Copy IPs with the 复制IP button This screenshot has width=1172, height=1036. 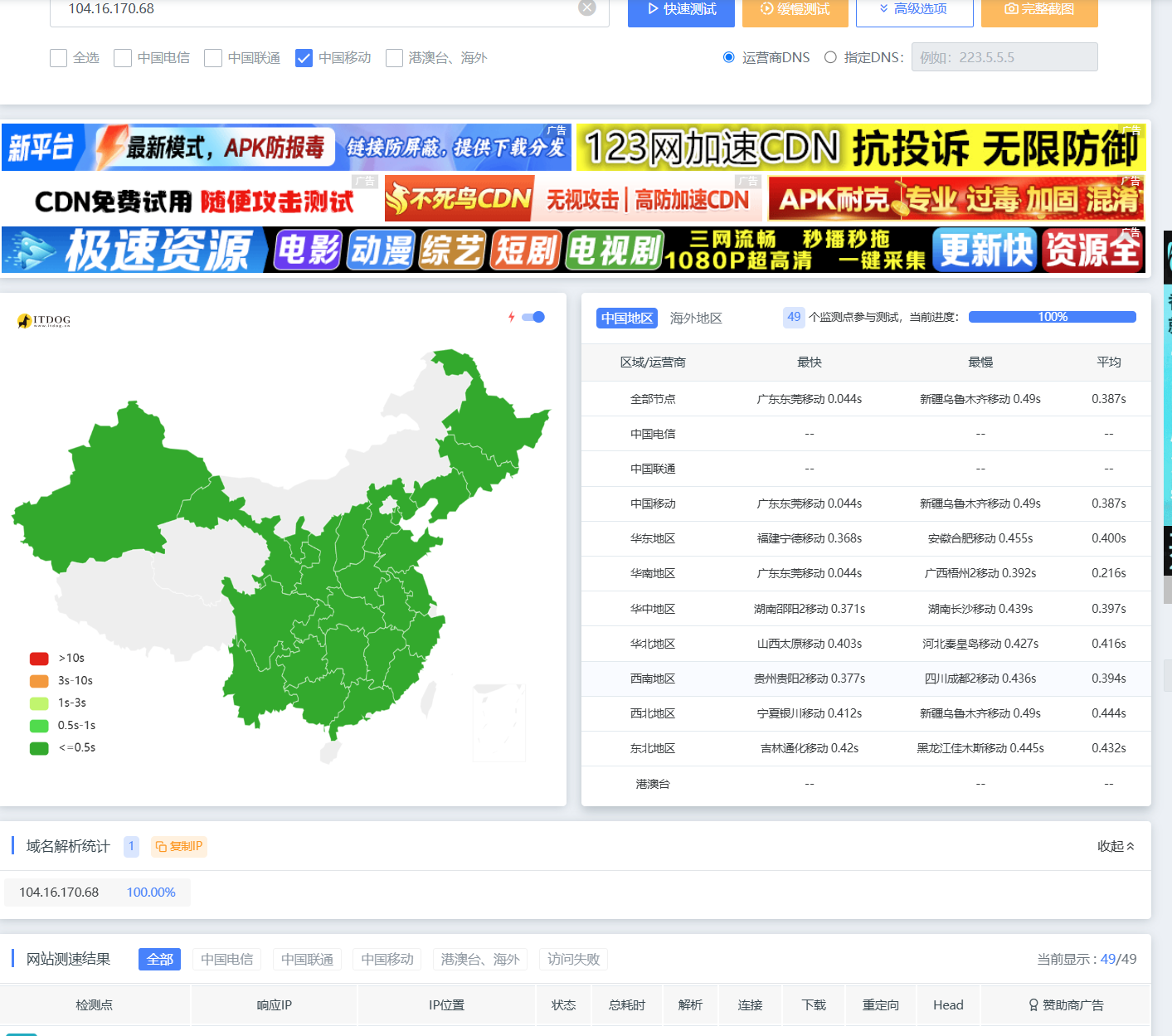pos(179,846)
